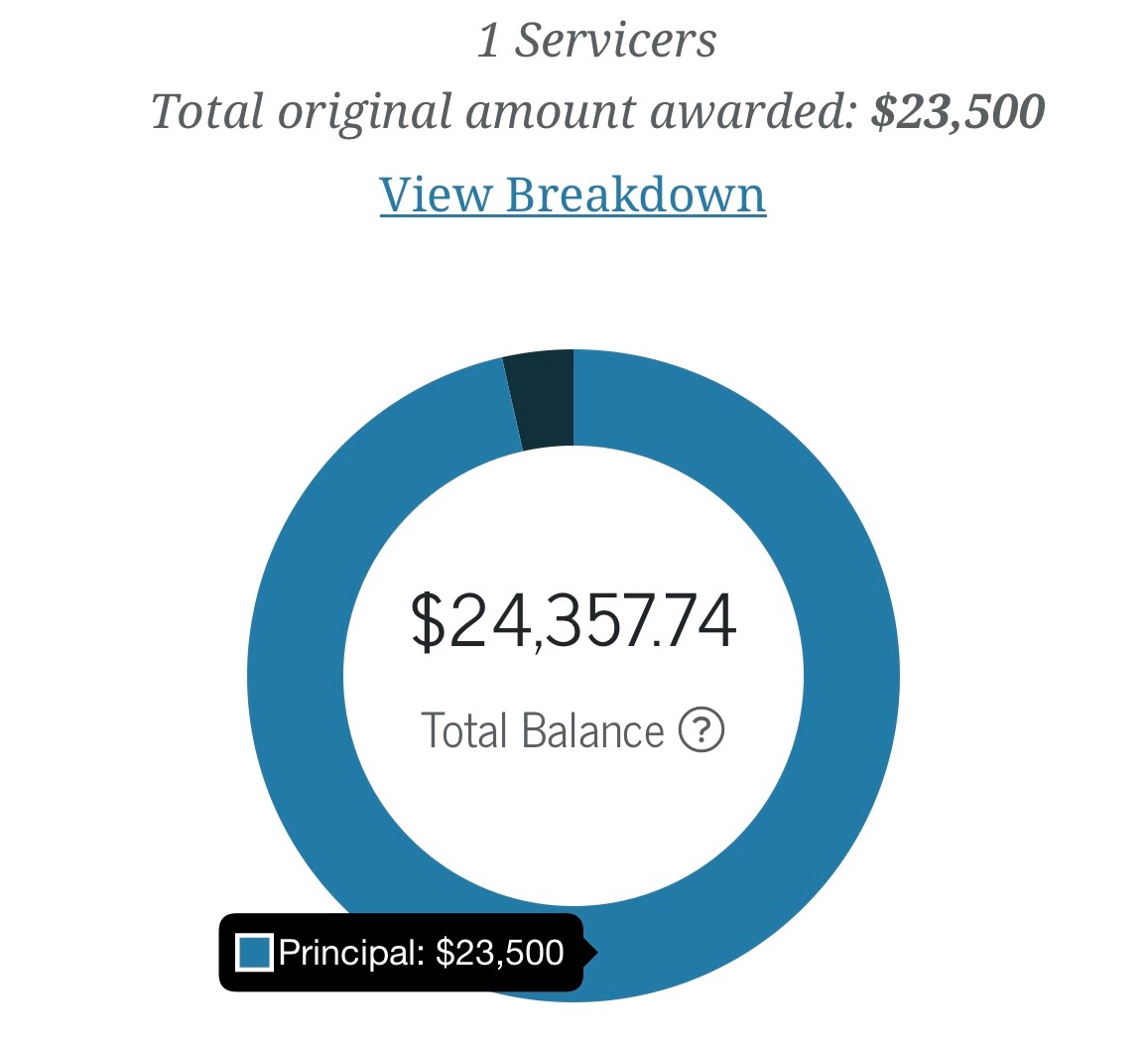The height and width of the screenshot is (1048, 1148).
Task: Click the Total original amount awarded text
Action: point(502,111)
